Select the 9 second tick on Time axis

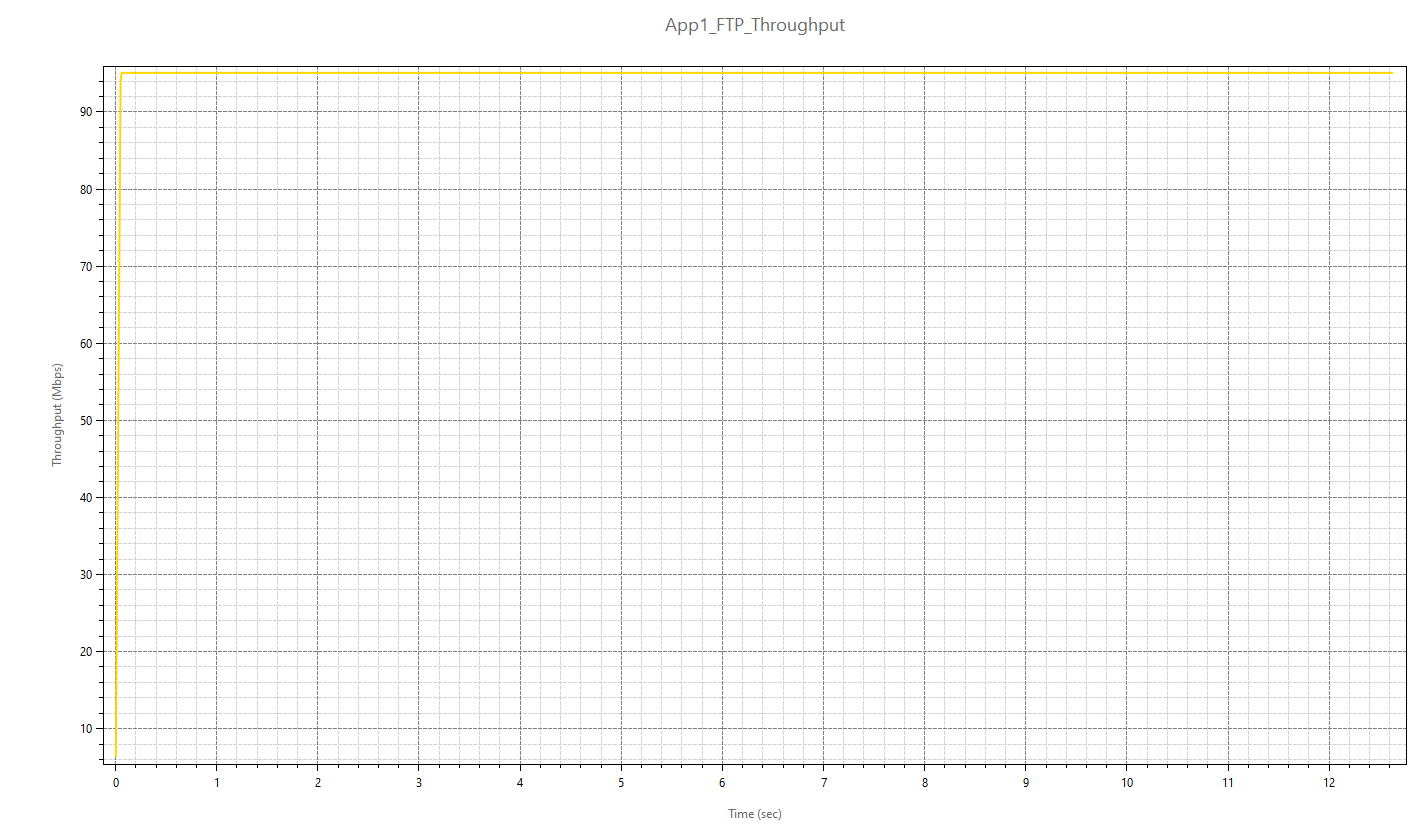(x=1025, y=781)
